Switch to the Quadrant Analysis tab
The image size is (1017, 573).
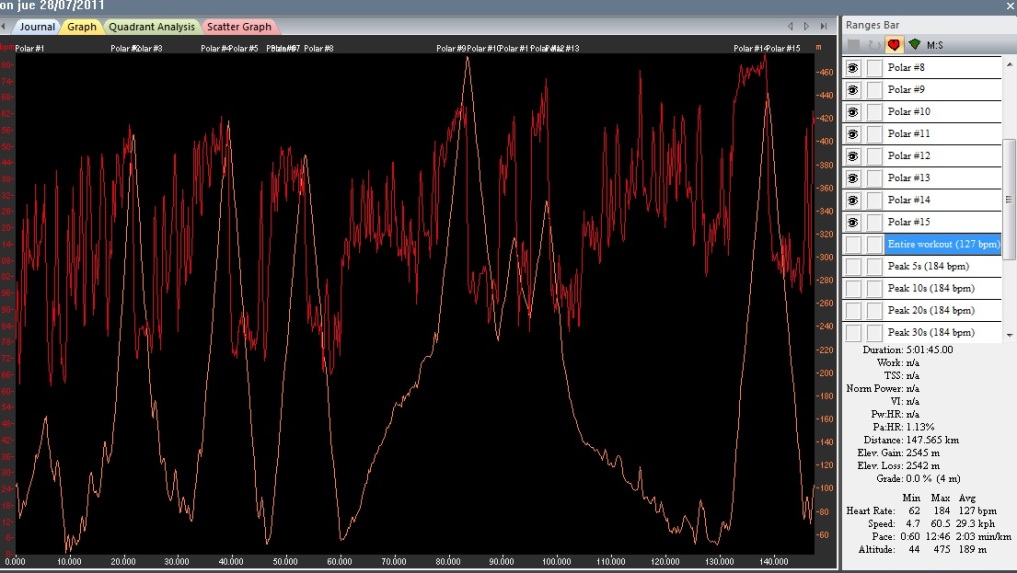151,27
